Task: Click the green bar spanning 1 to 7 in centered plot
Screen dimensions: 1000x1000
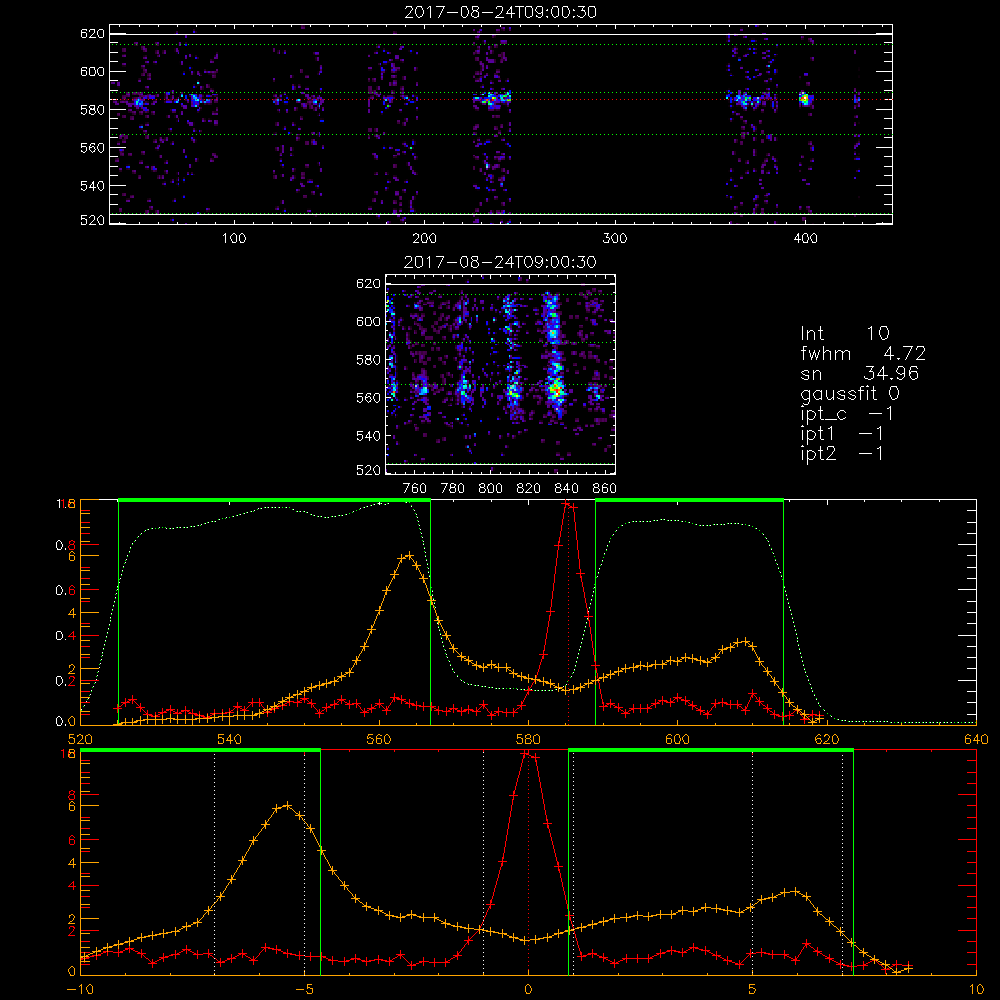Action: point(710,750)
